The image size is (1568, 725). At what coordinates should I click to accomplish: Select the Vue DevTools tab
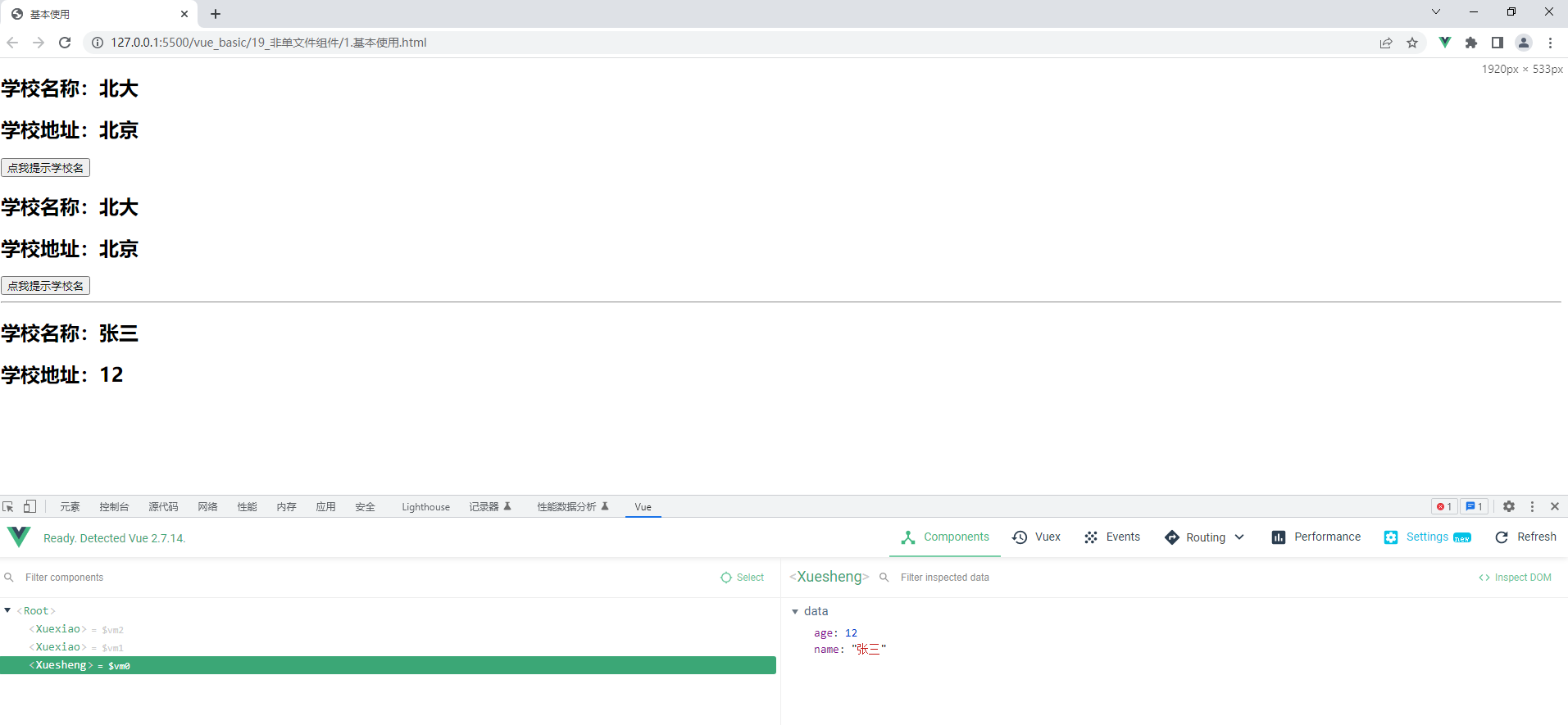[x=643, y=507]
